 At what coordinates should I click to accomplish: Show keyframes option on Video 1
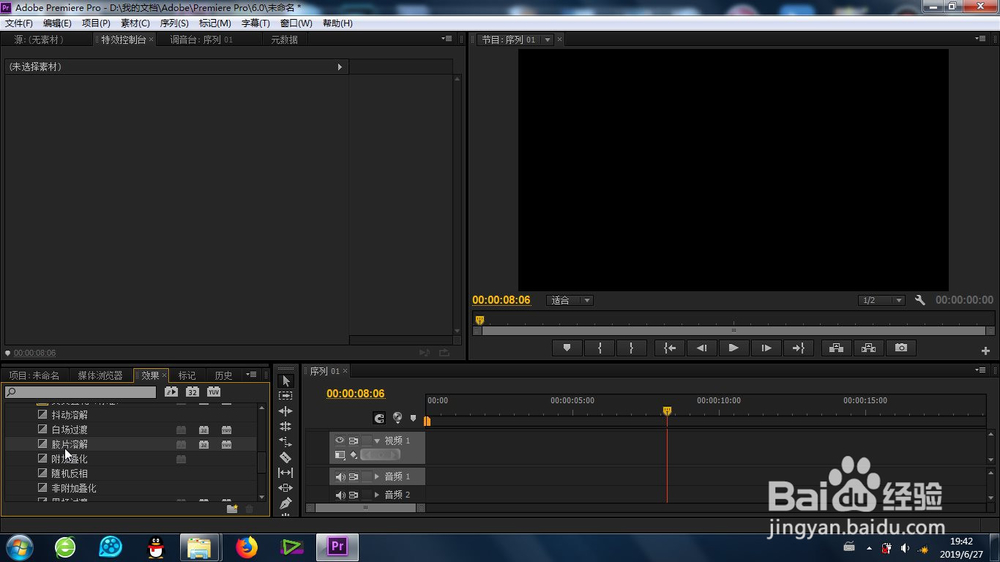(x=353, y=455)
